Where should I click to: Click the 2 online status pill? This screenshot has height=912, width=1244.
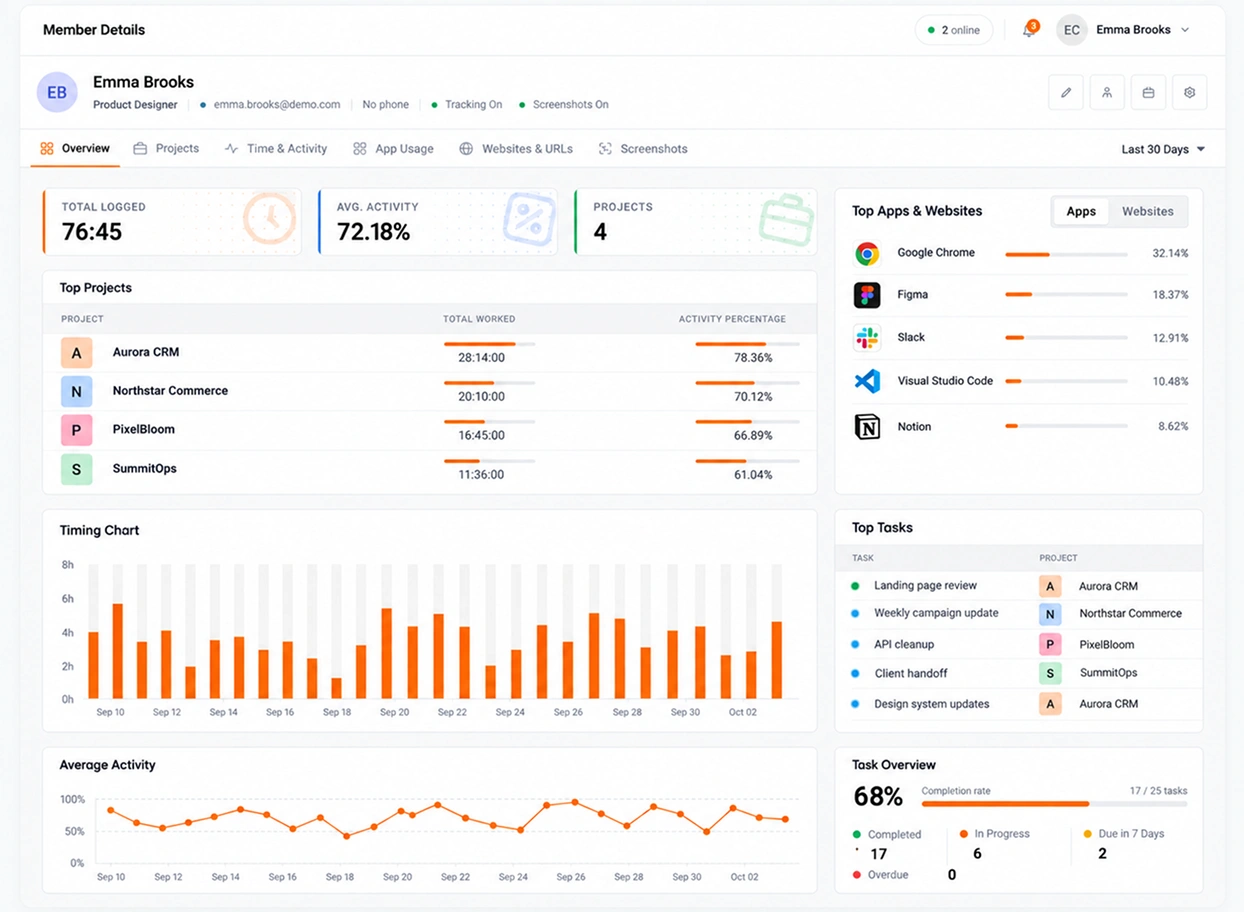954,30
